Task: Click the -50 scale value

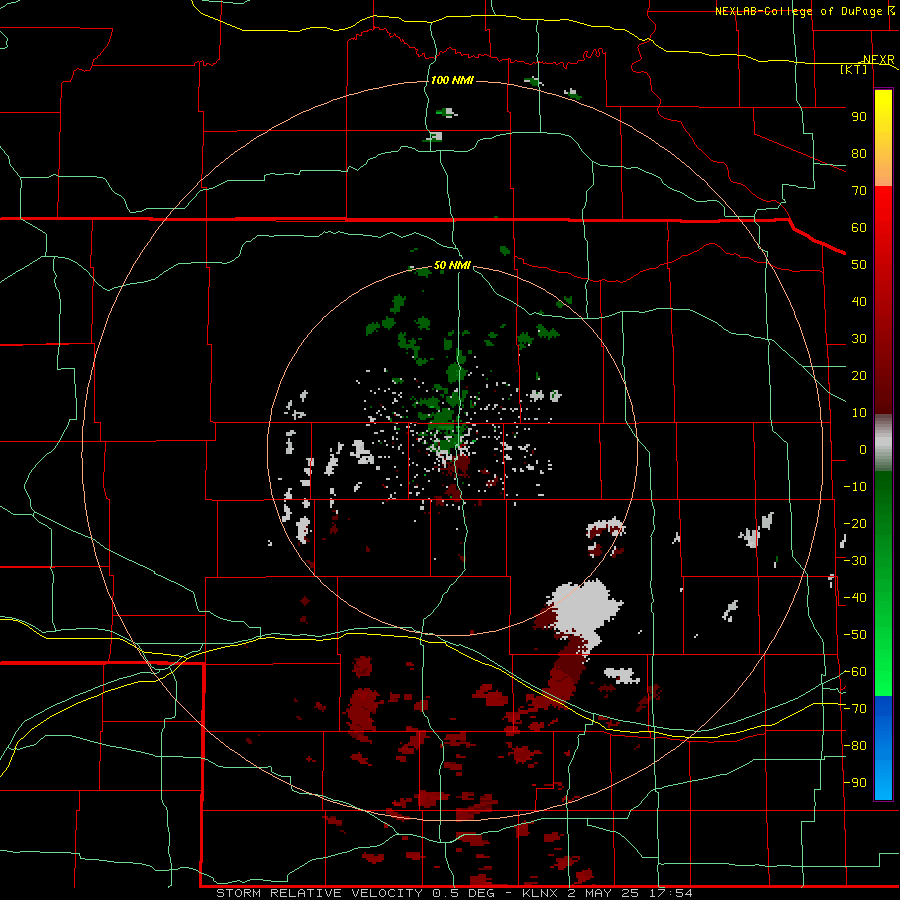Action: 855,635
